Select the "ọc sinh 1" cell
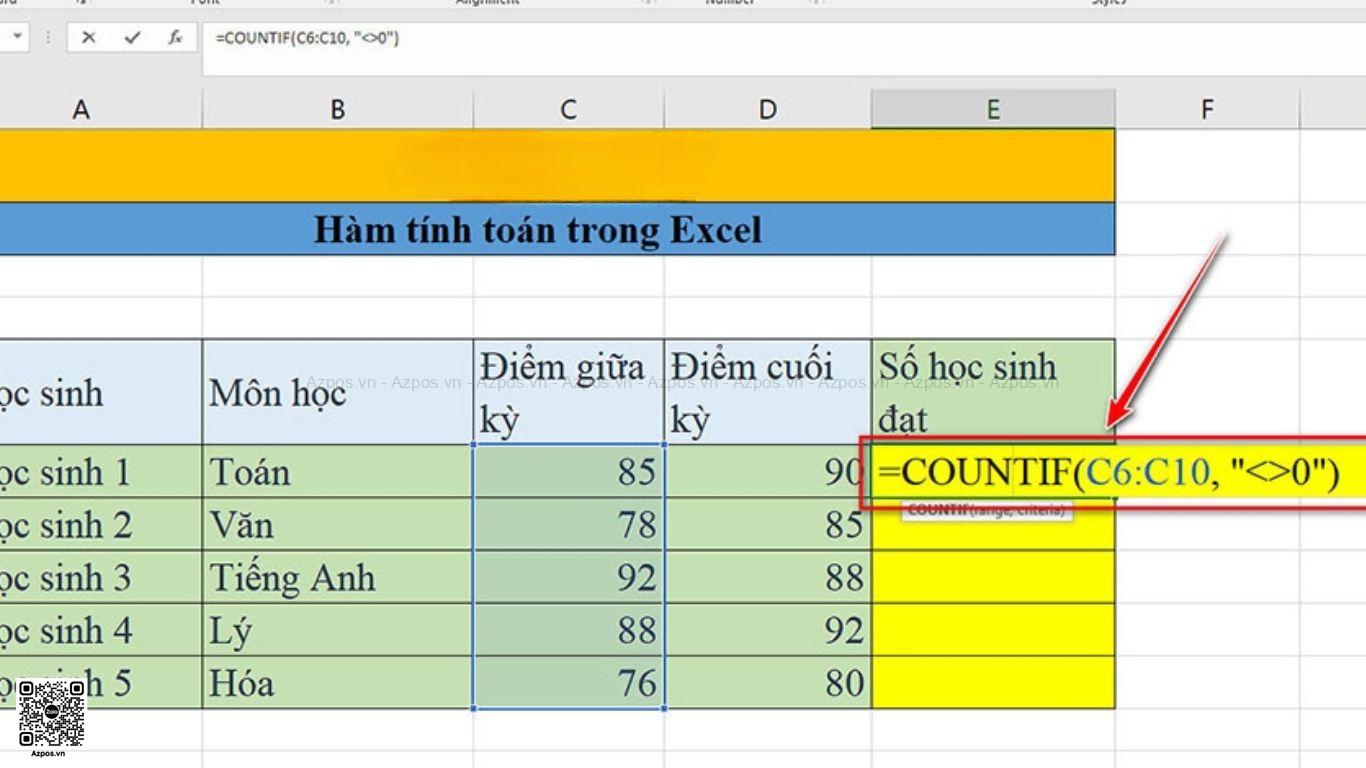This screenshot has width=1366, height=768. tap(100, 471)
